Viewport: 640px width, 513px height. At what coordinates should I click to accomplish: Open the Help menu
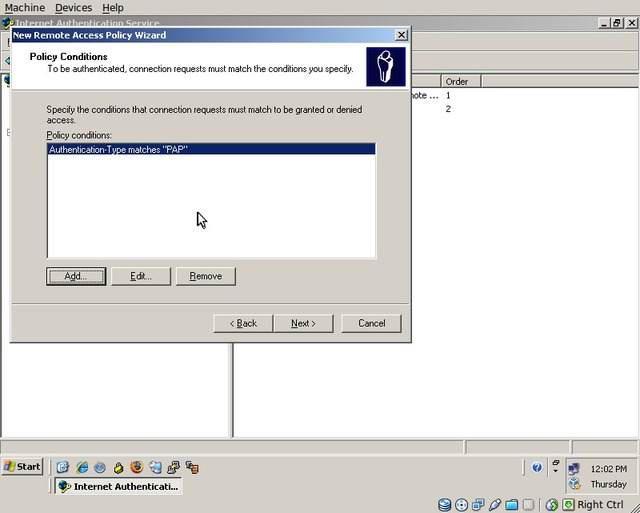[x=113, y=7]
